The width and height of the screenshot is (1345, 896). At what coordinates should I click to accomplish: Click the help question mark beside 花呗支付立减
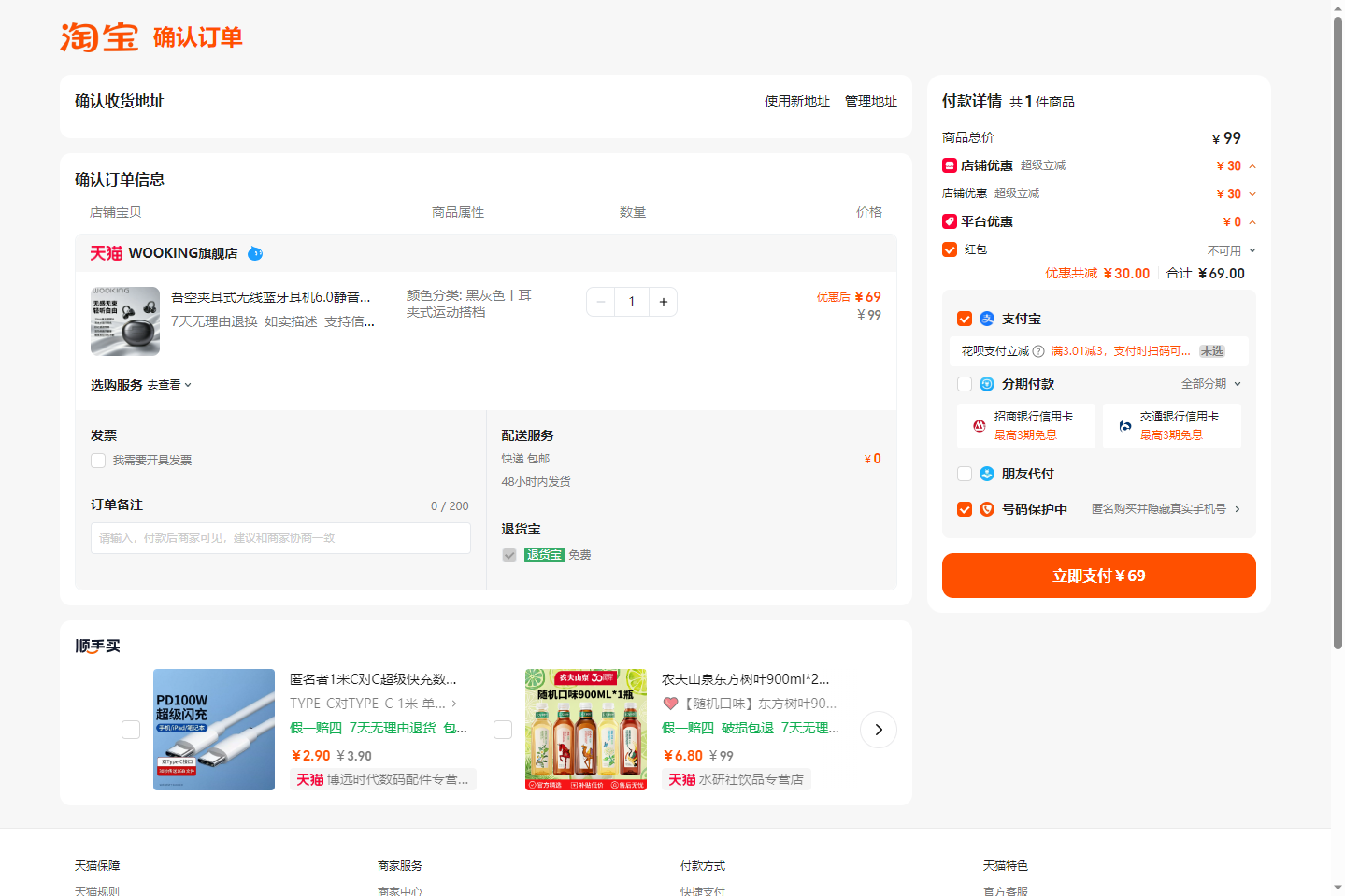(1038, 351)
